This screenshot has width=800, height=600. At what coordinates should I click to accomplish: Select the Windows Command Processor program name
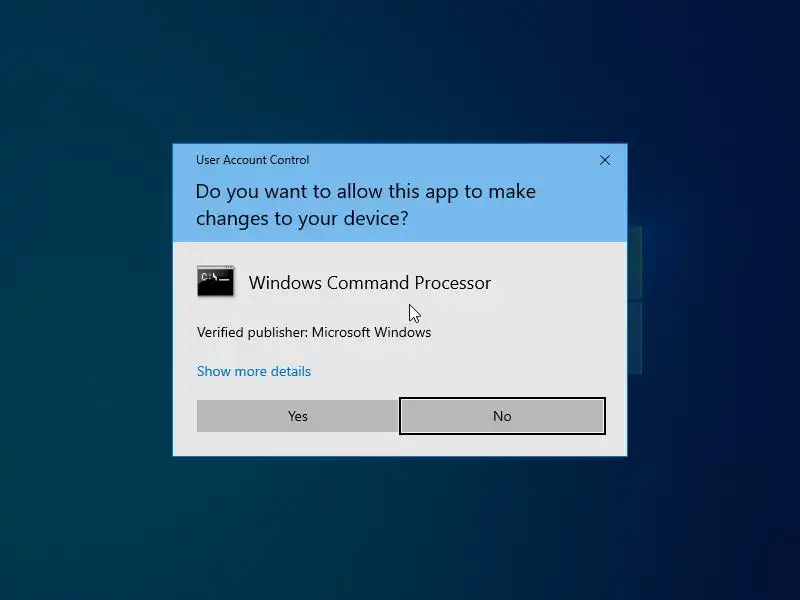[370, 283]
